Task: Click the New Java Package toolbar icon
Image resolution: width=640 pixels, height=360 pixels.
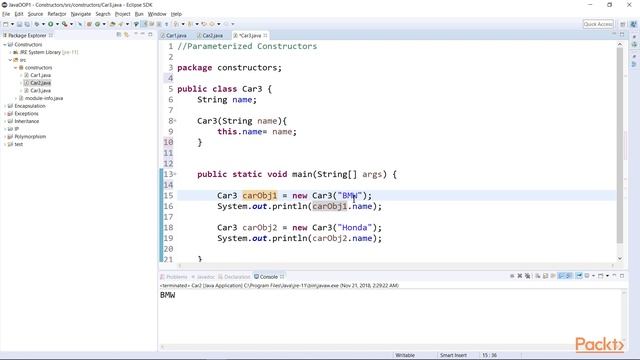Action: tap(89, 24)
